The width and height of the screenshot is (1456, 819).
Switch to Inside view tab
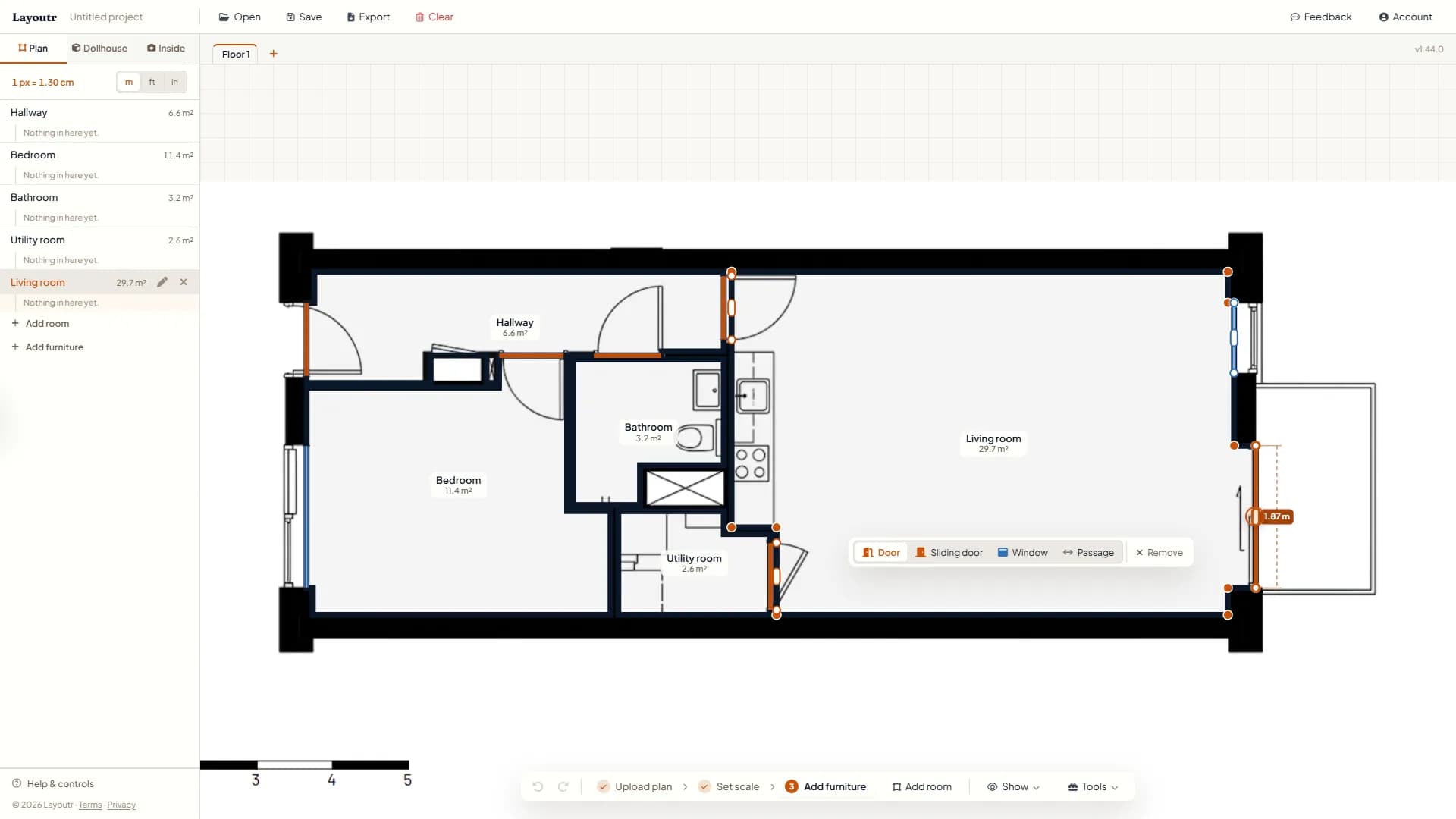(x=166, y=48)
